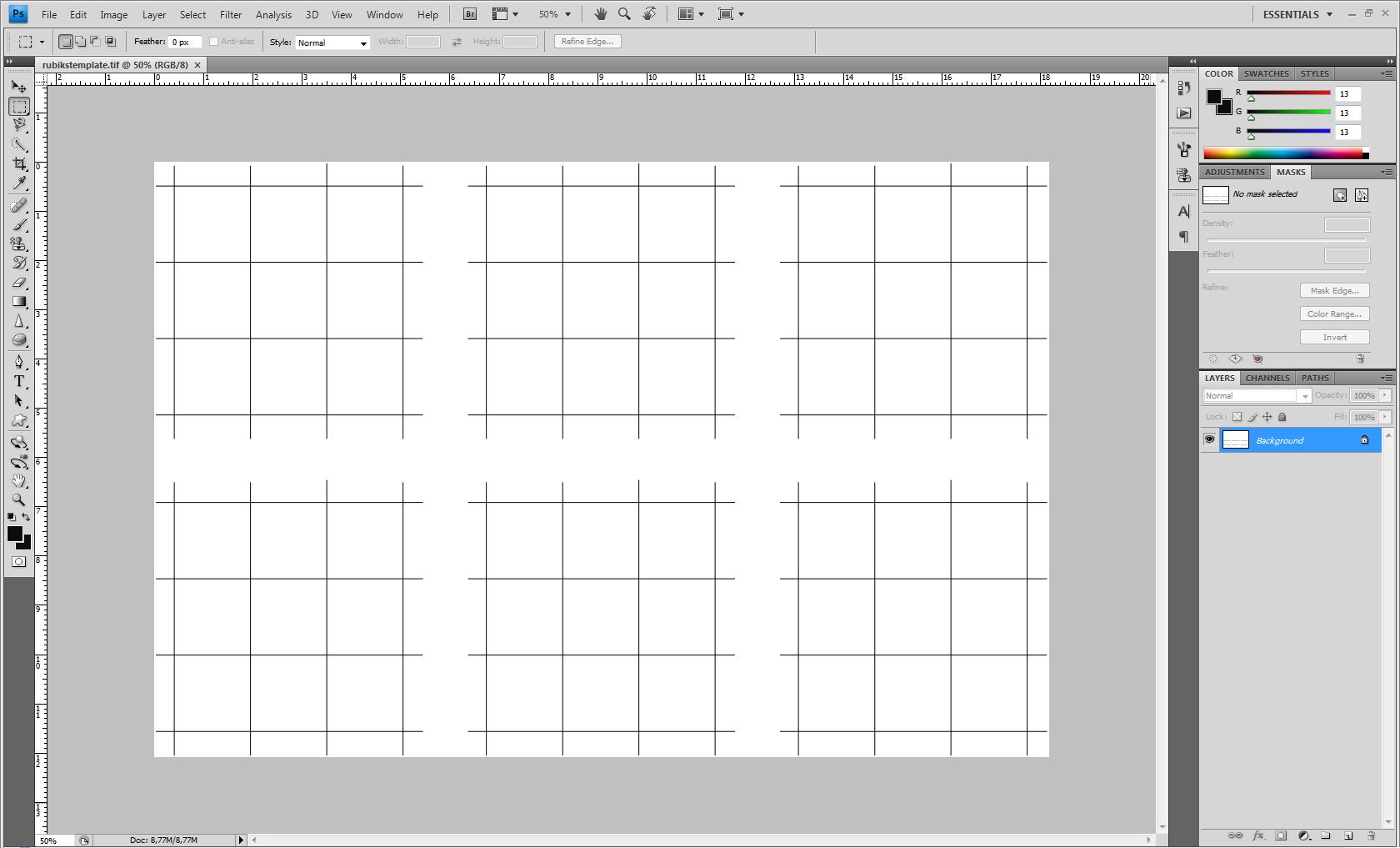Select the Horizontal Type tool
Viewport: 1400px width, 848px height.
[19, 381]
